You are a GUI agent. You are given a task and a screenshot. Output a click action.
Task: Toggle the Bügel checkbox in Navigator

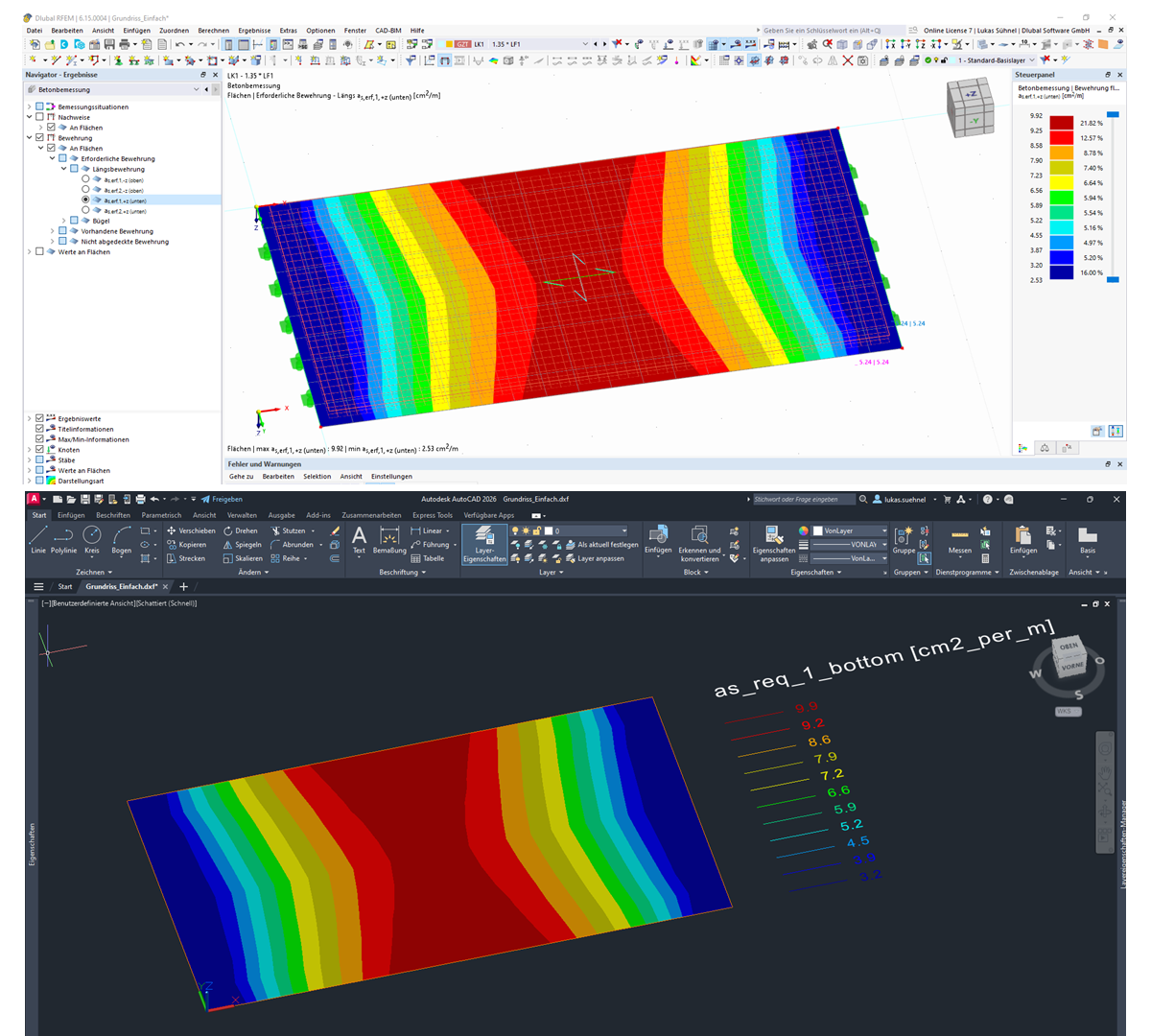click(x=74, y=221)
